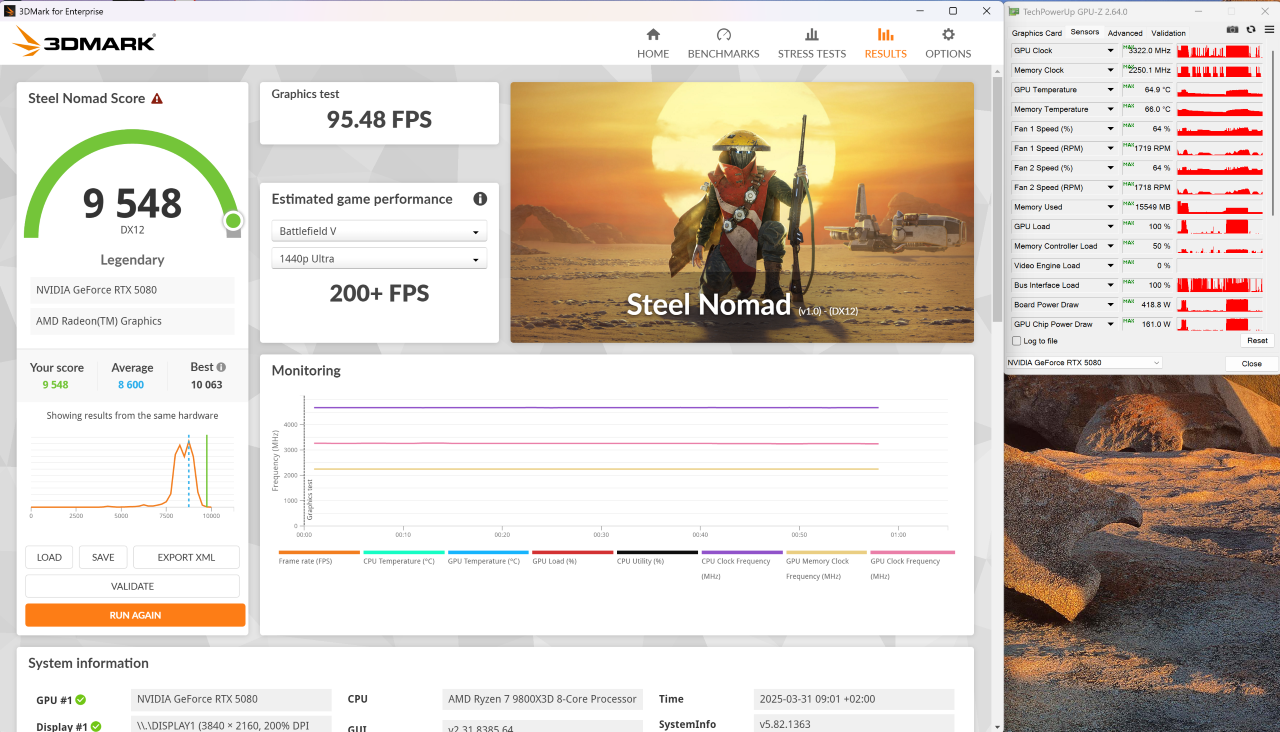Click the info icon for Estimated game performance
Image resolution: width=1280 pixels, height=732 pixels.
point(480,199)
